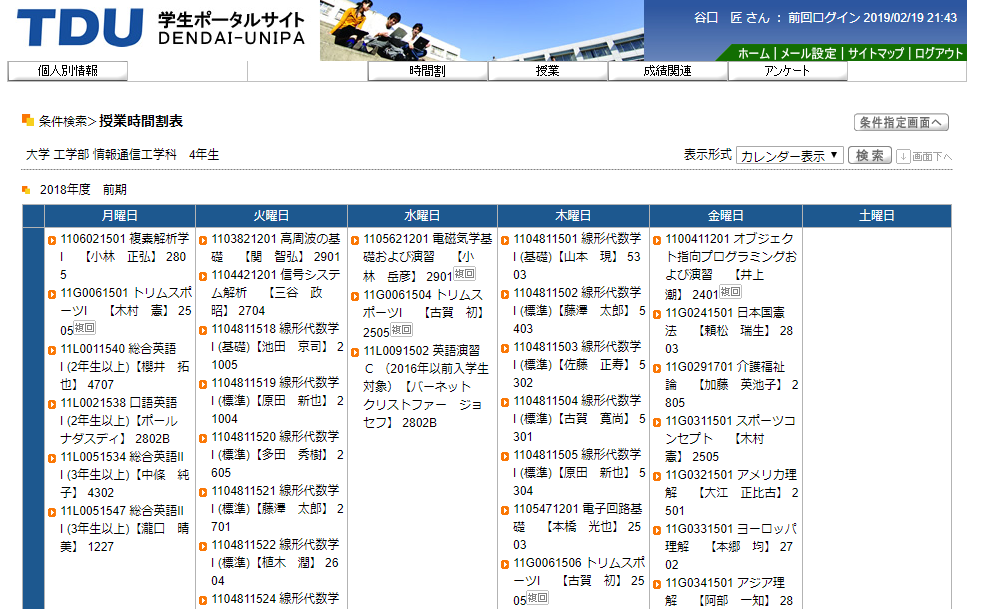This screenshot has height=609, width=981.
Task: Click the orange bullet beside course 11L0051547
Action: click(52, 513)
